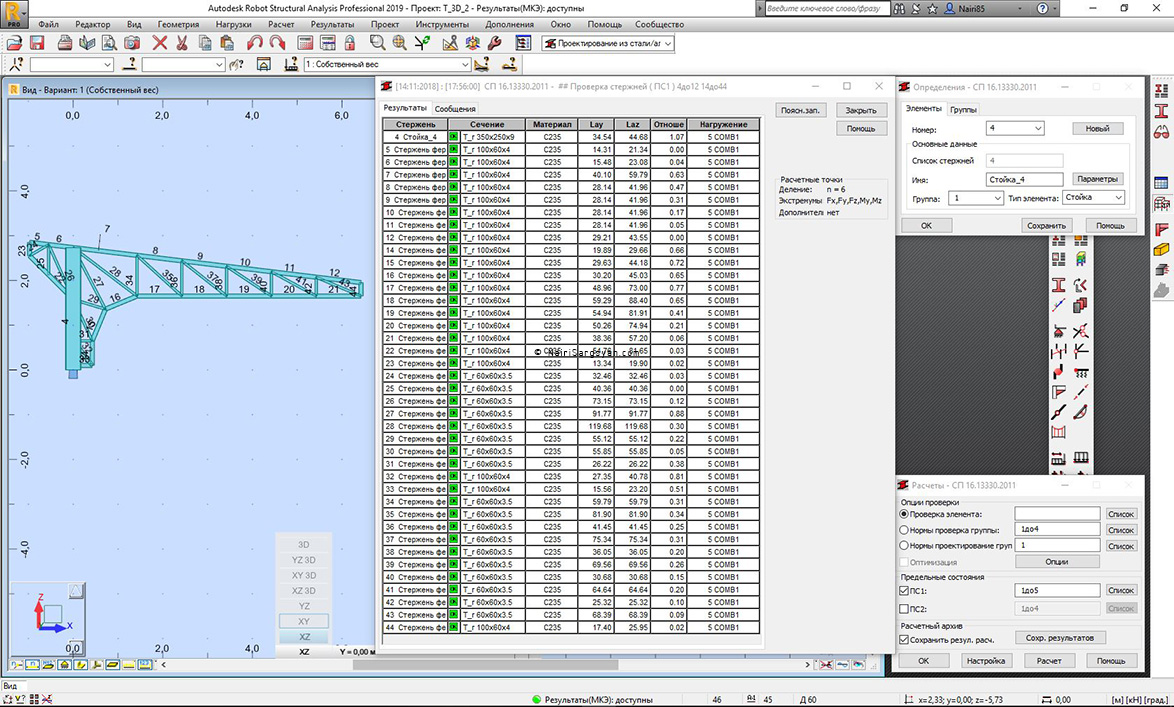Click the padlock results-freeze icon
Screen dimensions: 1174x707
coord(350,43)
